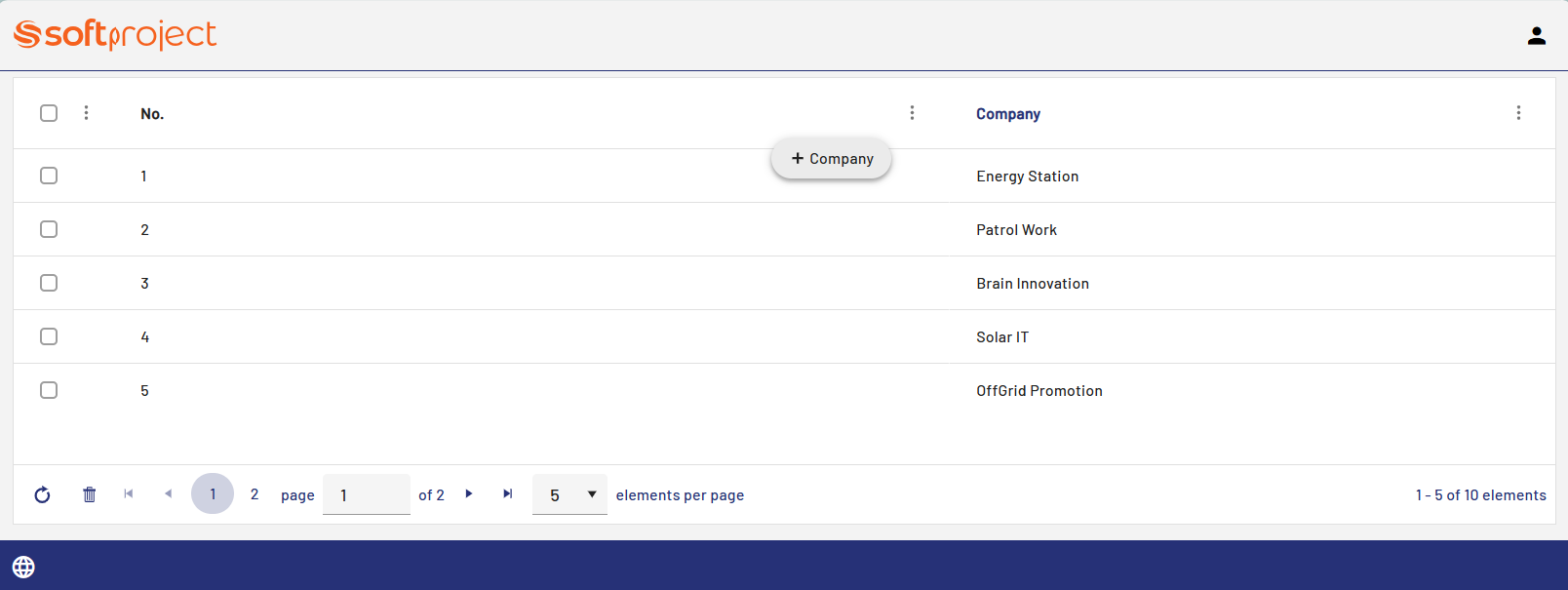1568x590 pixels.
Task: Select the Brain Innovation row checkbox
Action: [x=49, y=283]
